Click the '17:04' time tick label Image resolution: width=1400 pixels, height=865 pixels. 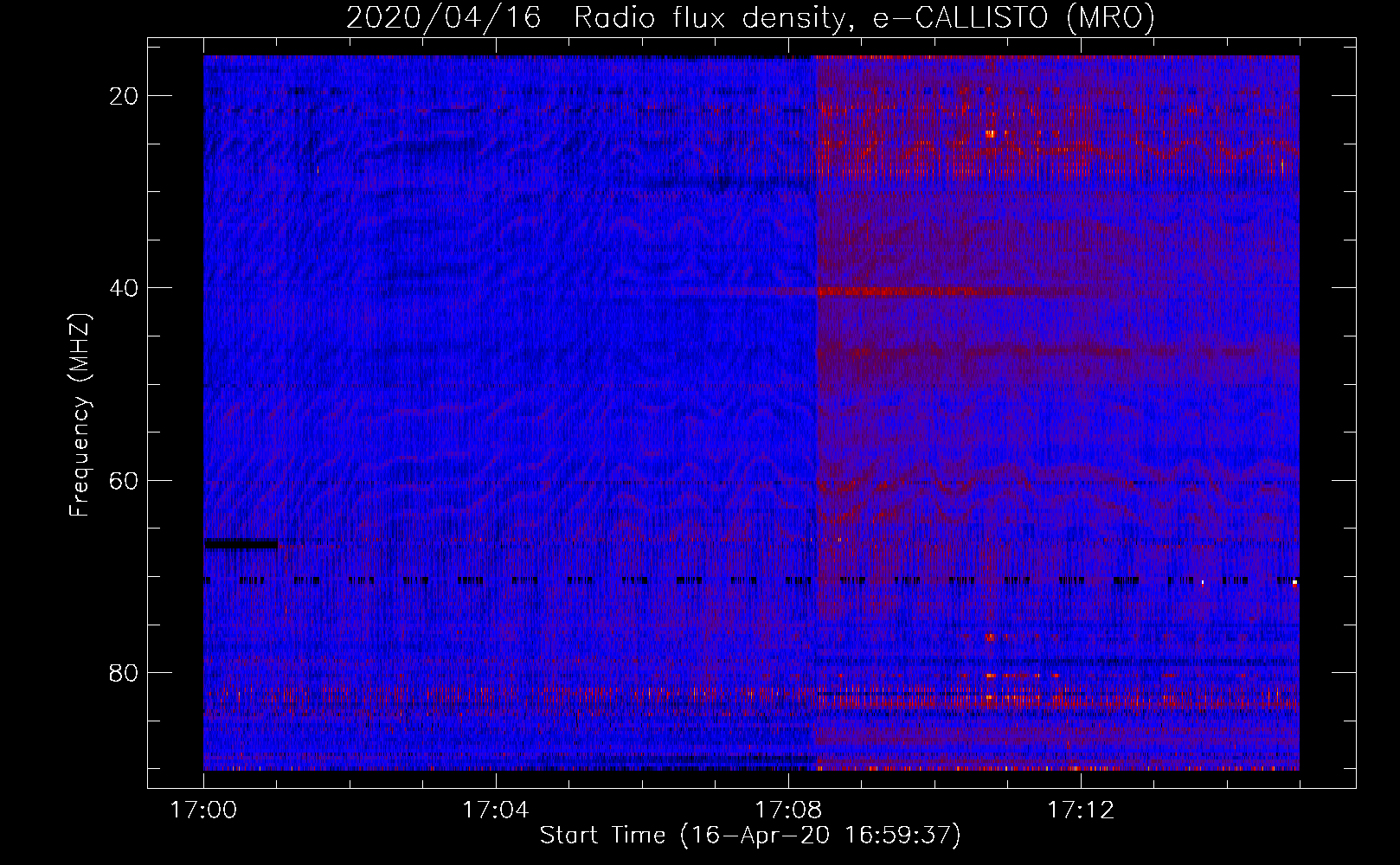pyautogui.click(x=496, y=811)
